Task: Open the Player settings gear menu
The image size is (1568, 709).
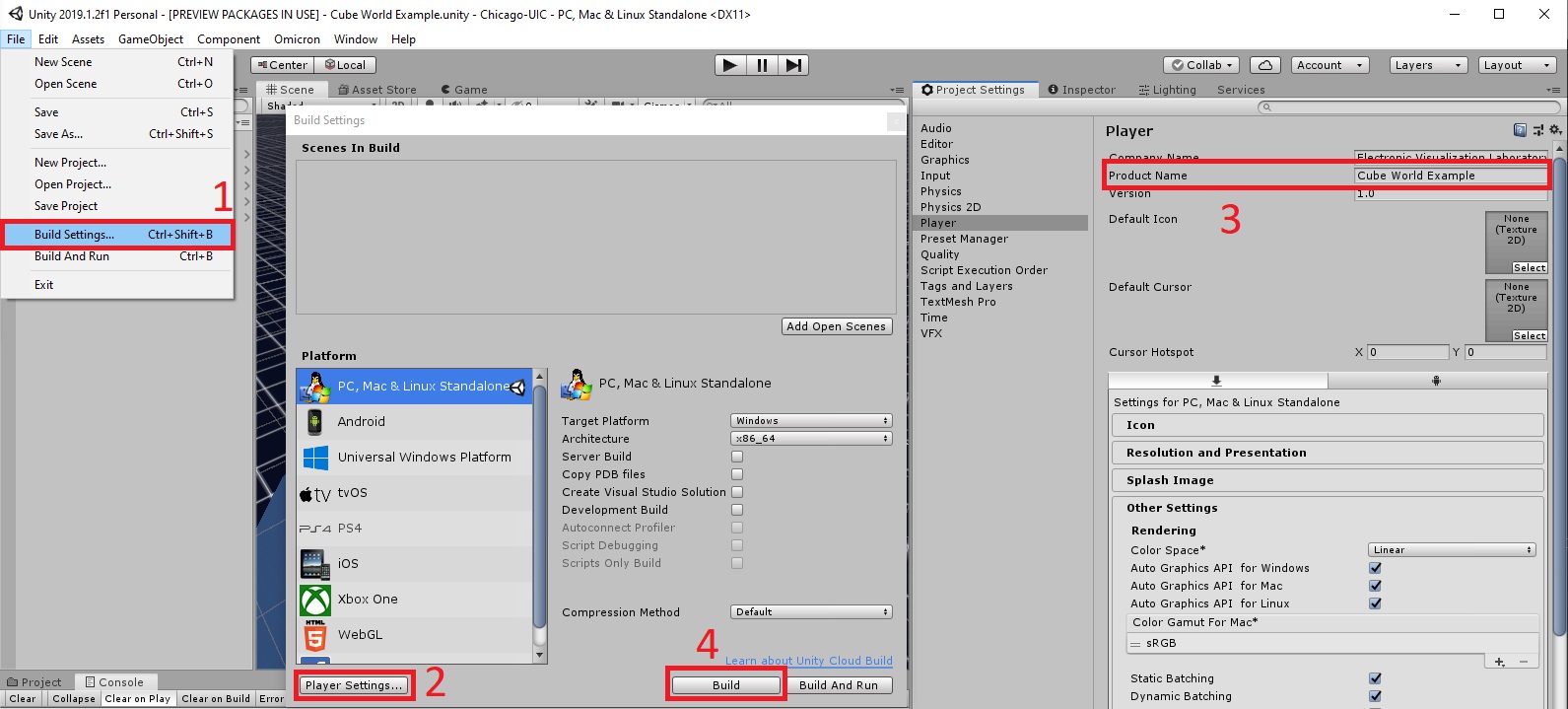Action: 1555,130
